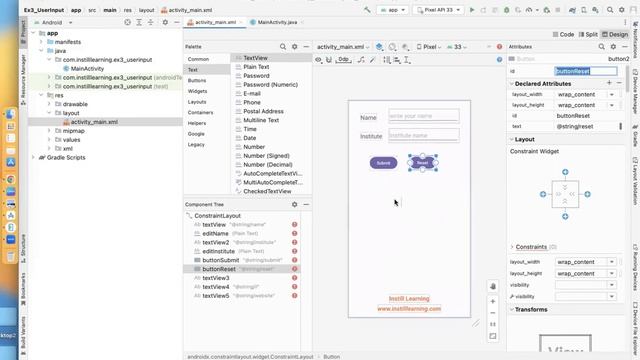Open the MainActivity.java editor tab
Viewport: 640px width, 360px height.
pyautogui.click(x=277, y=22)
